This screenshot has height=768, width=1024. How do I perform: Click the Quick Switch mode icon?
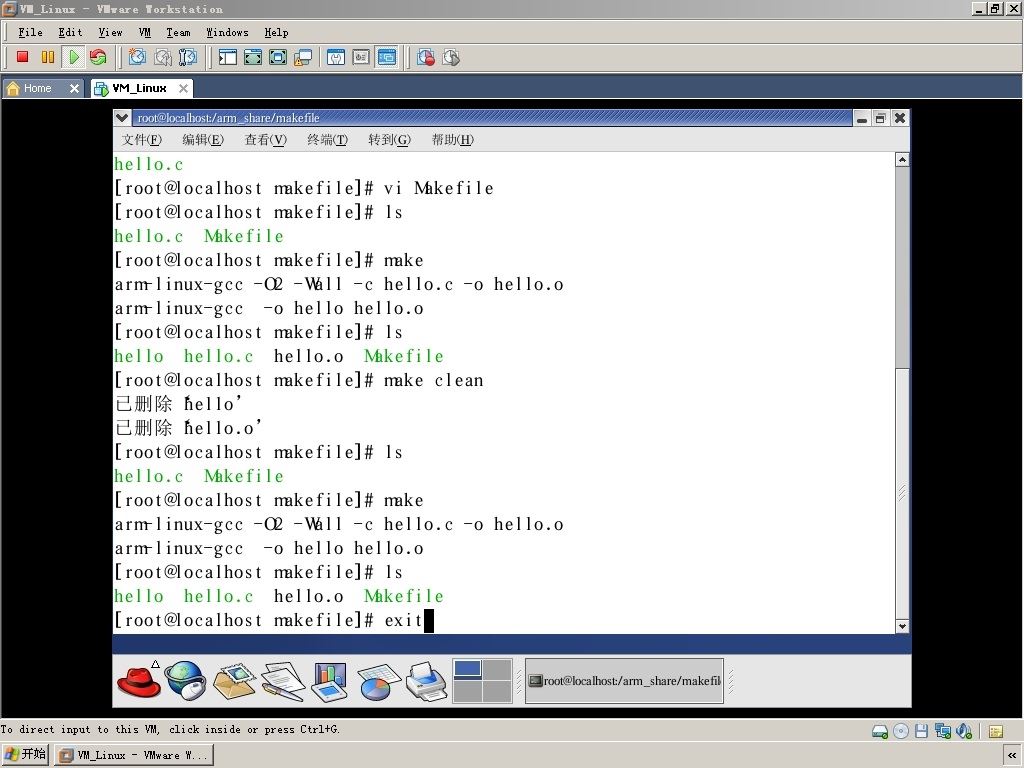278,57
